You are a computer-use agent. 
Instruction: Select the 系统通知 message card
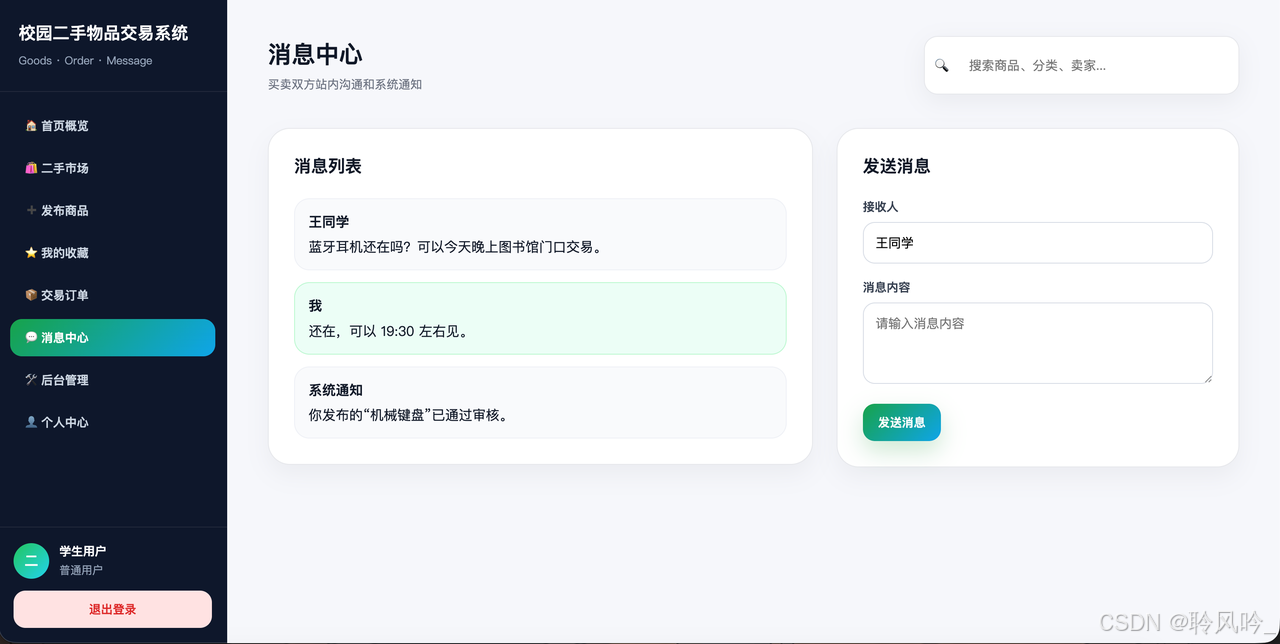point(540,402)
